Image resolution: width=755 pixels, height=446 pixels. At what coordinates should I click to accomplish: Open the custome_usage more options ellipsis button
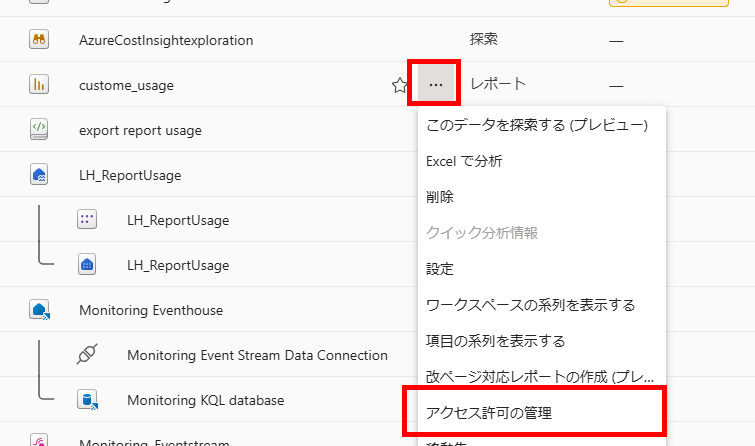pos(436,84)
